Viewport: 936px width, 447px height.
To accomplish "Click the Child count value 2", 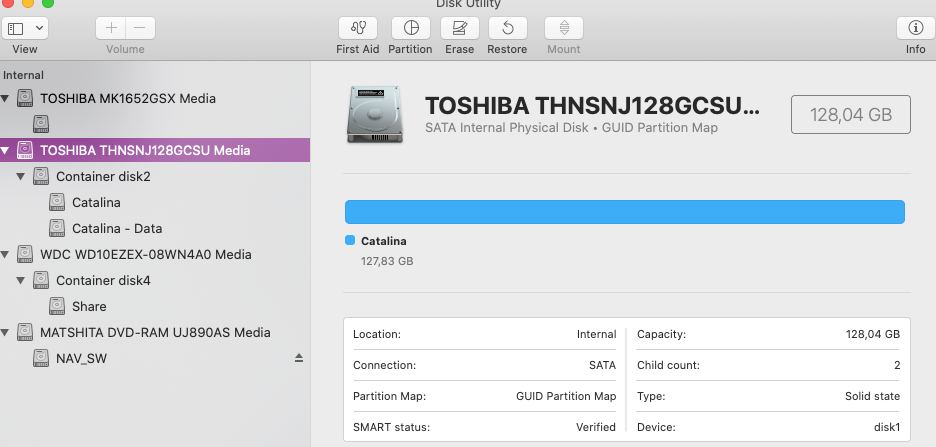I will point(897,365).
